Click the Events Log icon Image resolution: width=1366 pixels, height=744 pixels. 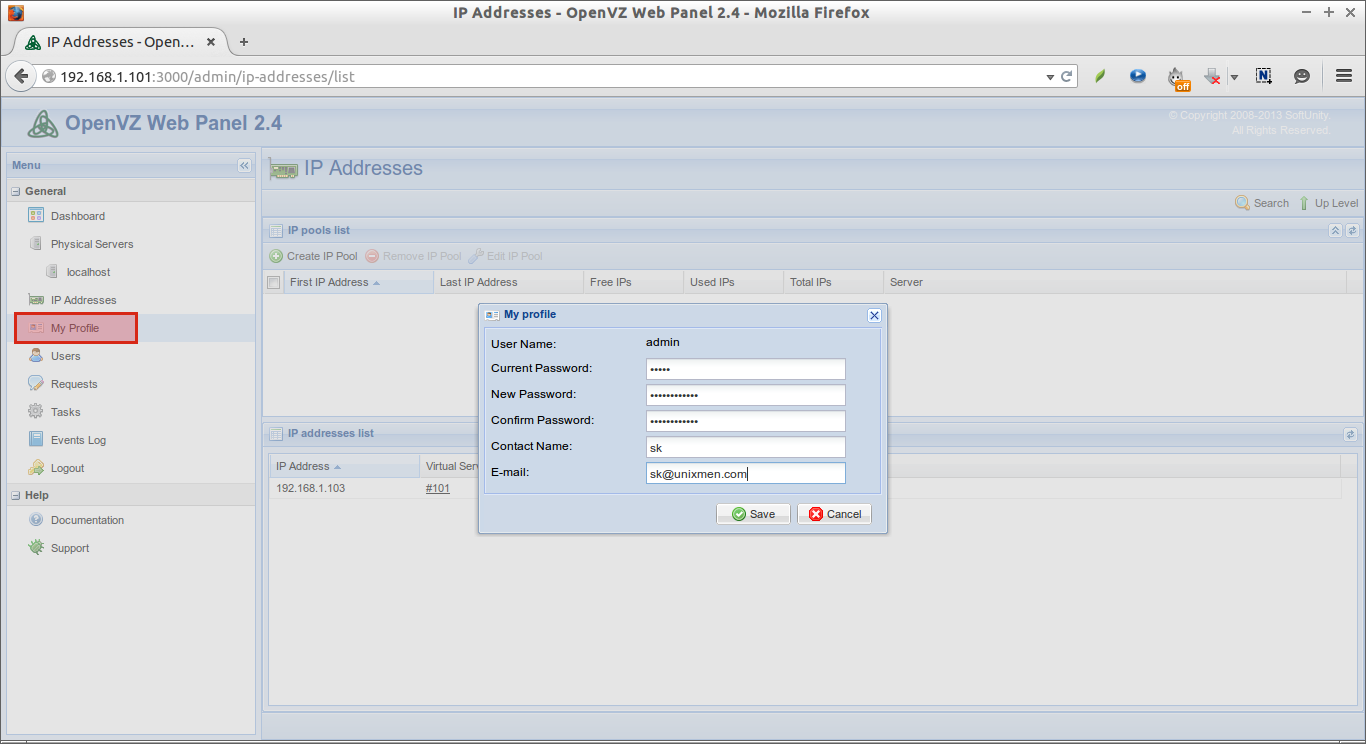click(x=36, y=439)
